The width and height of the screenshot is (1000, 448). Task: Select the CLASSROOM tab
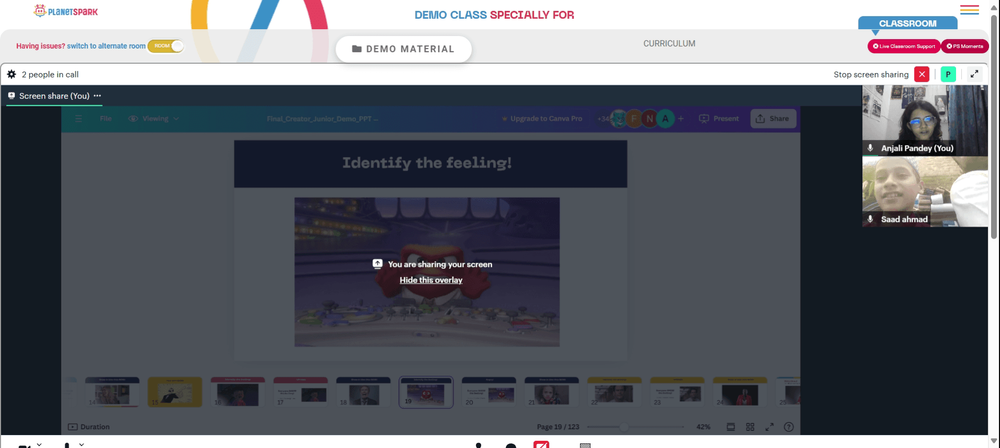tap(908, 24)
